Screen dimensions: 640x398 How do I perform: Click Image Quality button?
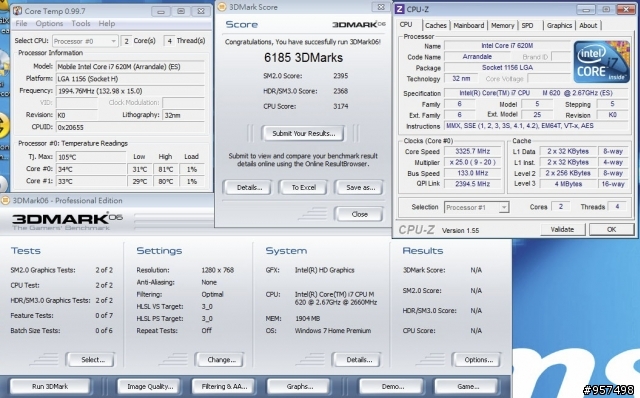pyautogui.click(x=150, y=386)
